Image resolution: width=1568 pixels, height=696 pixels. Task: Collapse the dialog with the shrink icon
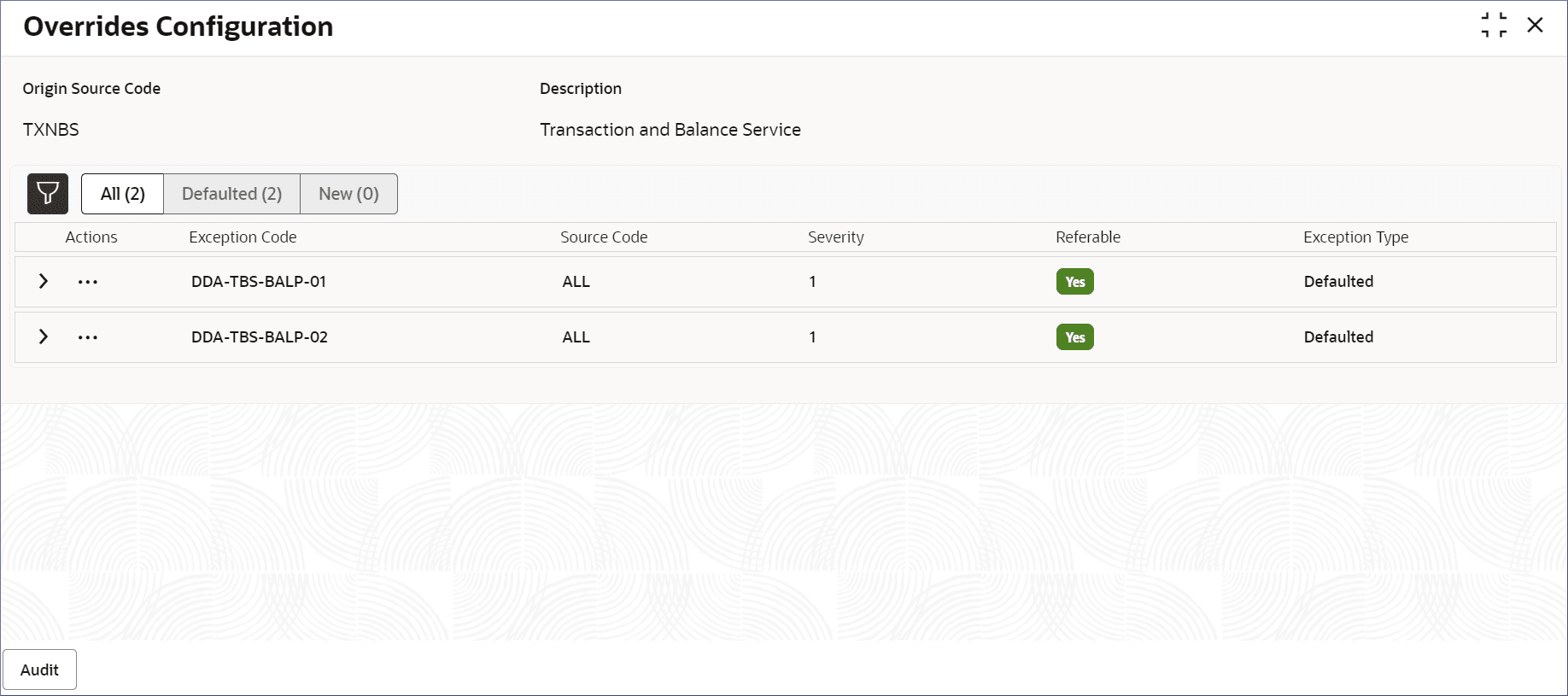(x=1494, y=26)
